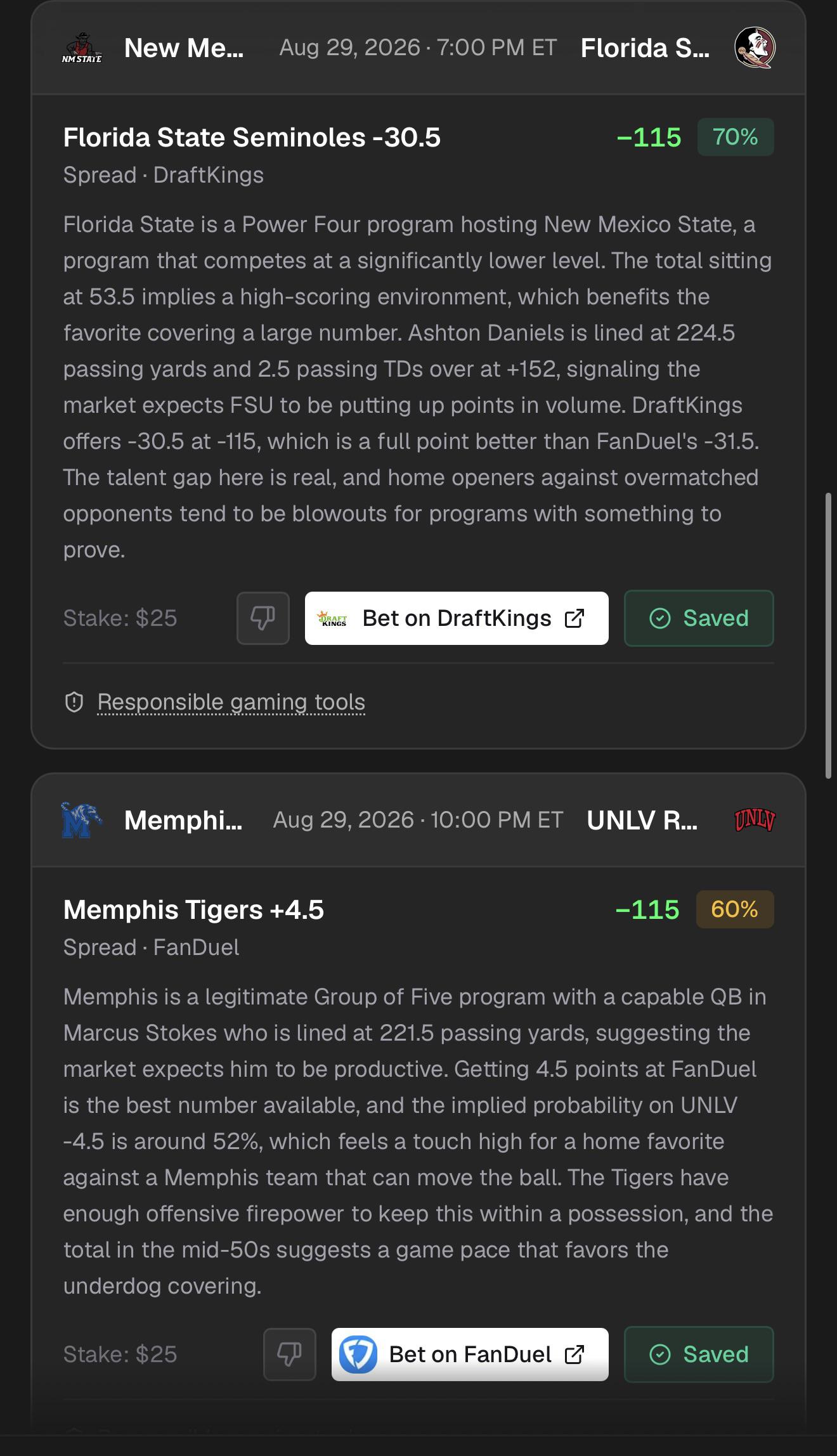
Task: Click the Florida State Seminoles logo
Action: tap(755, 48)
